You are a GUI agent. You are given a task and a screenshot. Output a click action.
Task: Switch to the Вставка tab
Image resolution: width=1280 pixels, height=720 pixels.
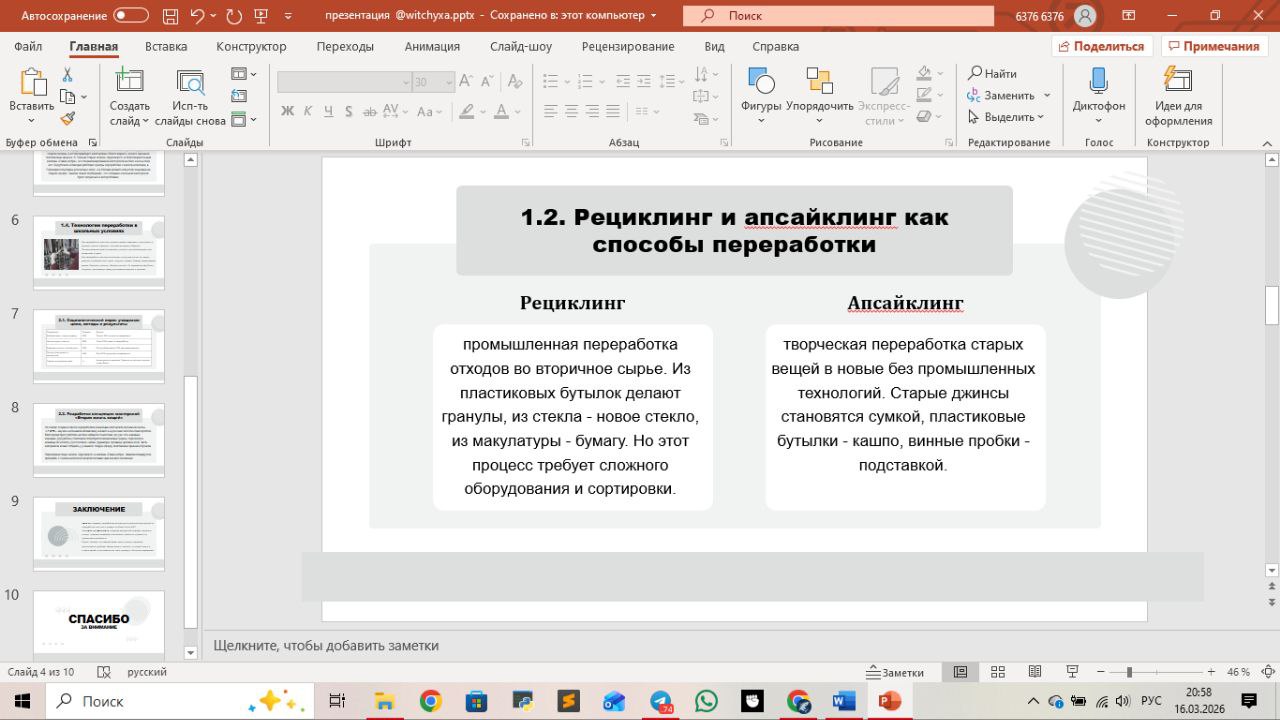[166, 46]
